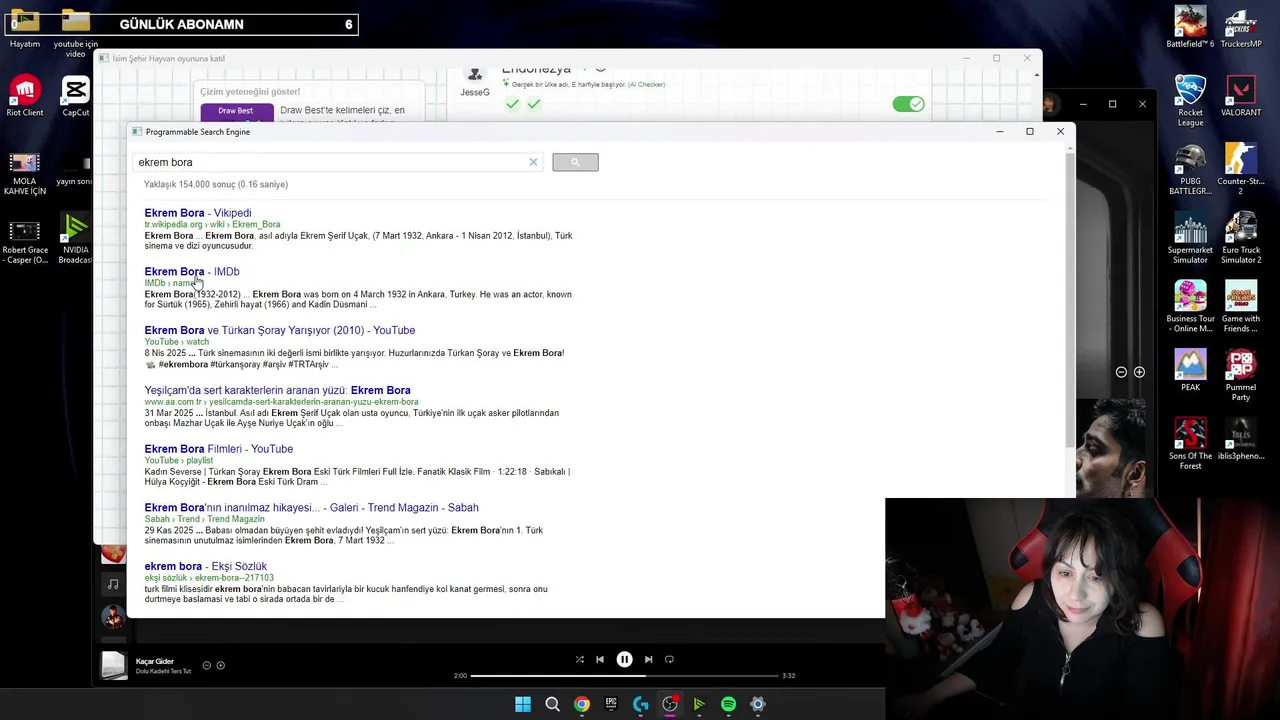
Task: Click the music note icon in player sidebar
Action: (x=113, y=584)
